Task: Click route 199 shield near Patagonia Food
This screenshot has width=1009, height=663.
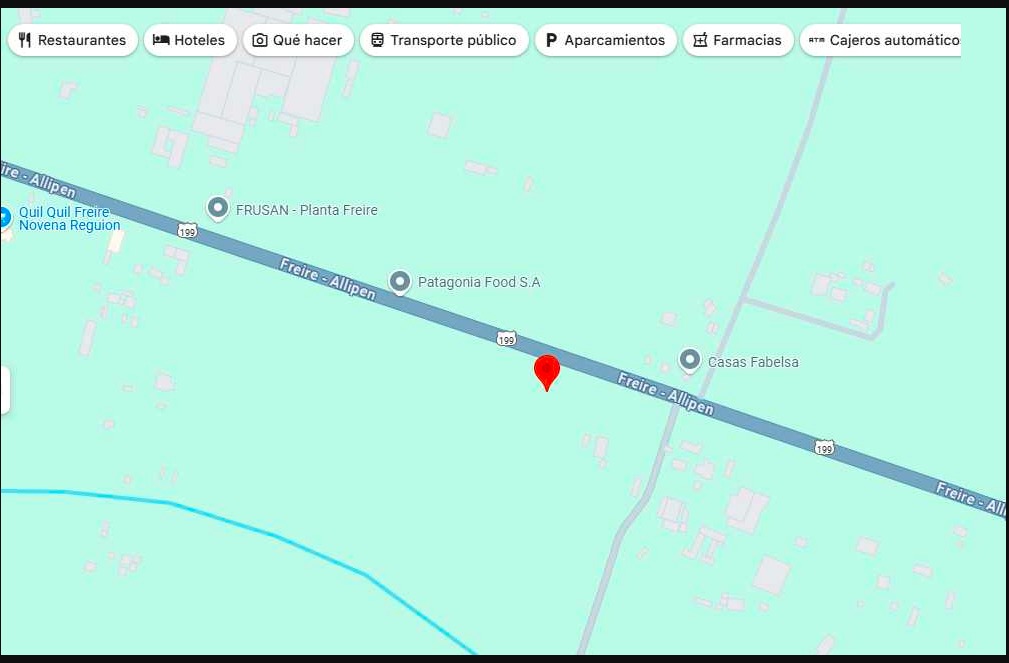Action: pyautogui.click(x=506, y=339)
